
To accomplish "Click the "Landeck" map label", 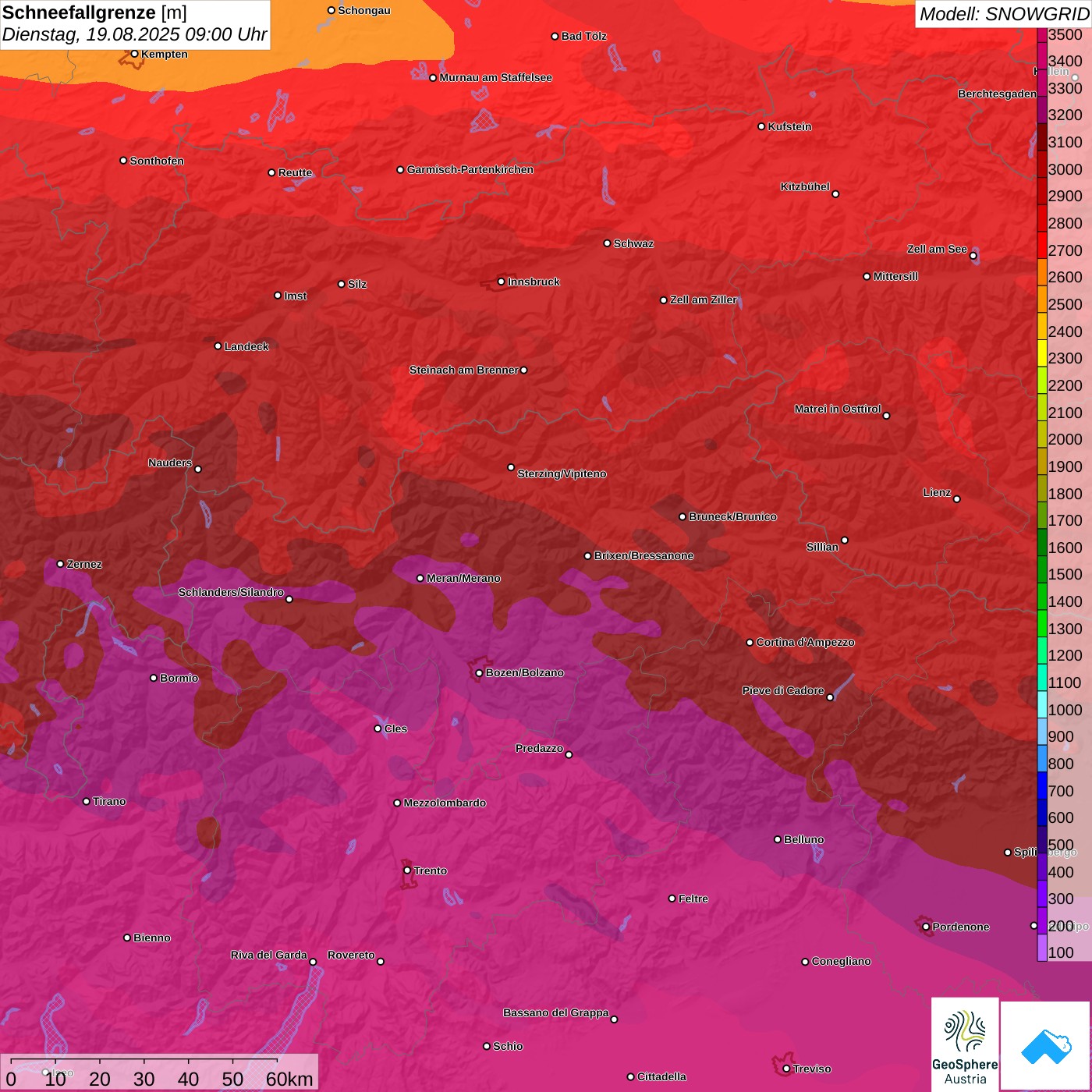I will [246, 346].
